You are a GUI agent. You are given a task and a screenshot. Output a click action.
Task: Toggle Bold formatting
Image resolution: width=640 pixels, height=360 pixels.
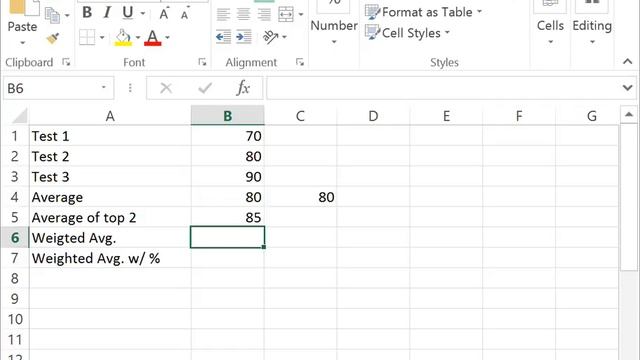pos(87,13)
